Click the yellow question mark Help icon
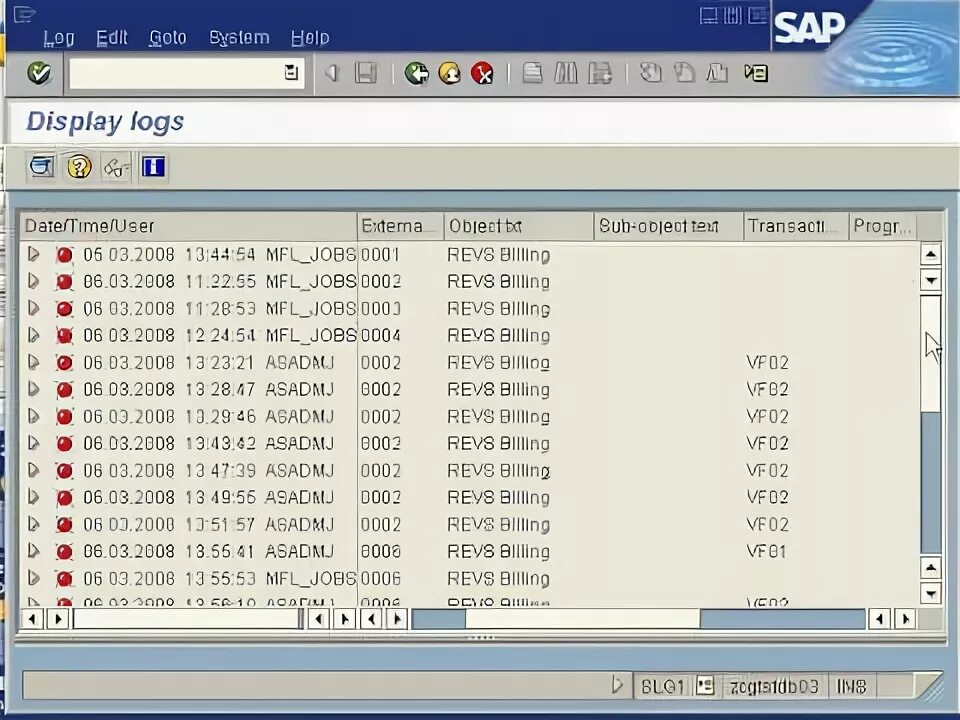Screen dimensions: 960x720 coord(79,167)
